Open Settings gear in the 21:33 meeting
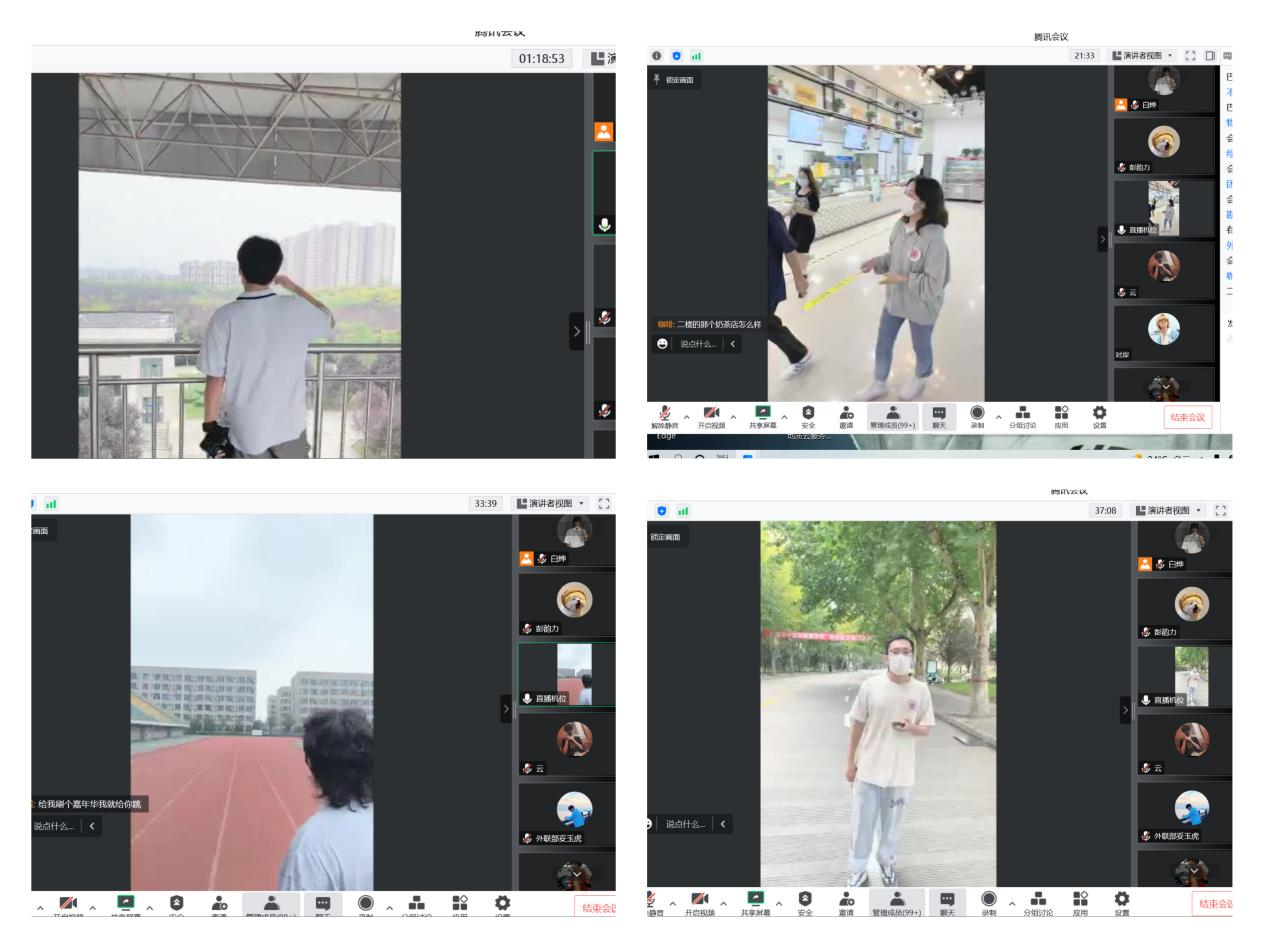 point(1099,414)
